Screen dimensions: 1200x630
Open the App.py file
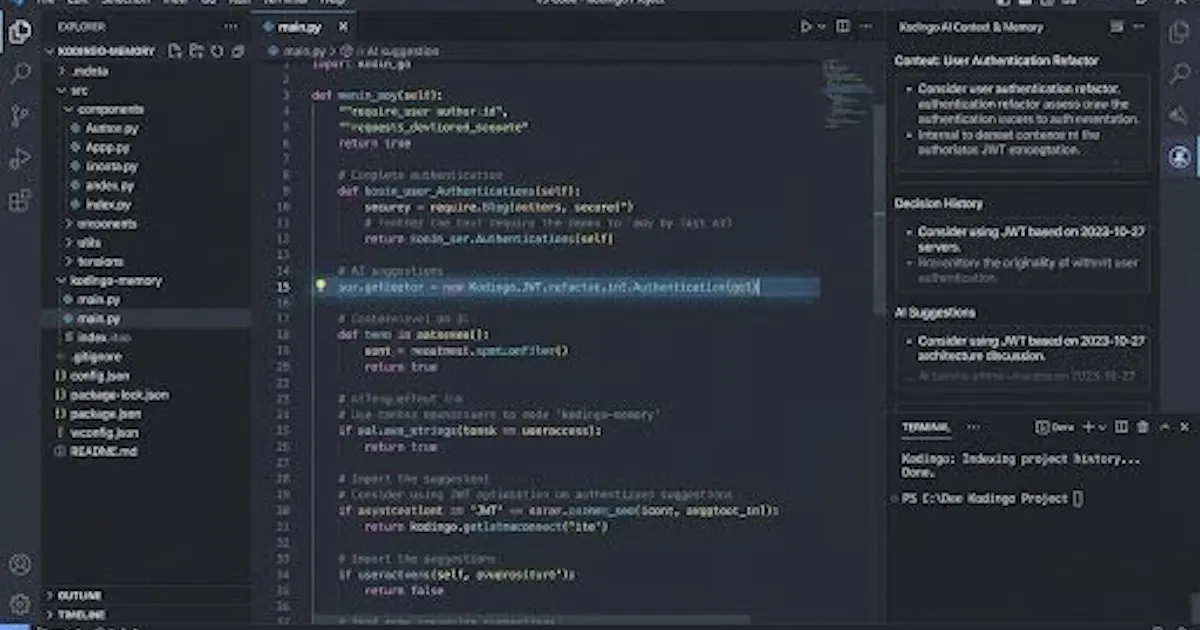[x=108, y=147]
